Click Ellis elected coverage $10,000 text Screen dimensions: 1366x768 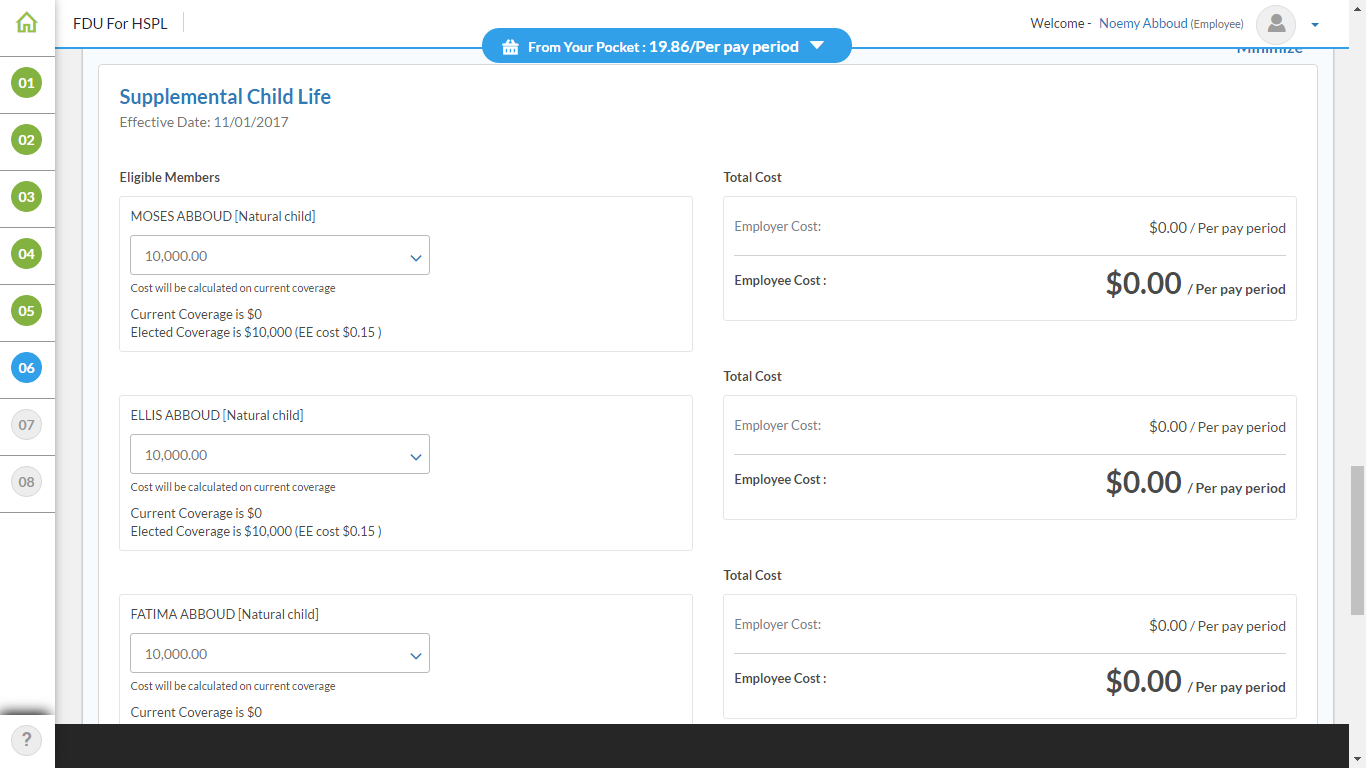point(256,531)
